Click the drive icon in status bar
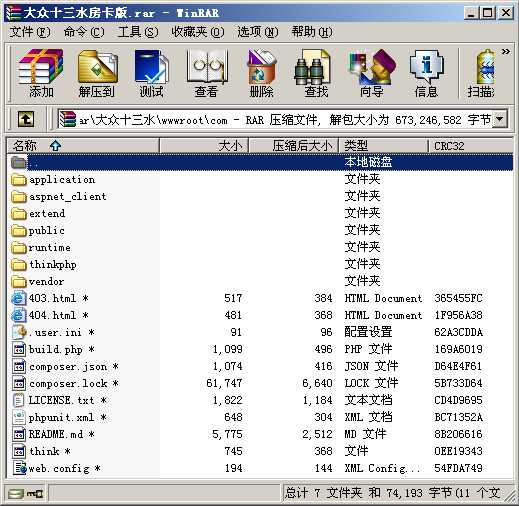This screenshot has width=519, height=506. [16, 493]
